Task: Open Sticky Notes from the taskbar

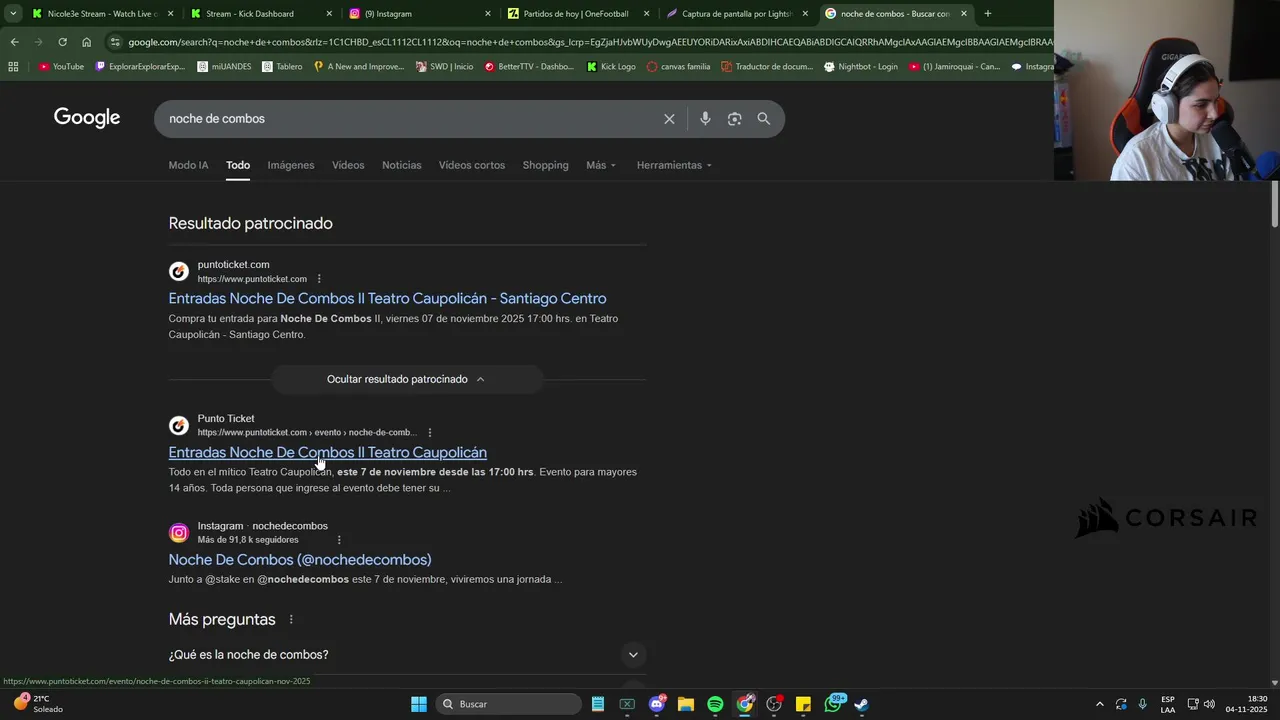Action: pos(803,704)
